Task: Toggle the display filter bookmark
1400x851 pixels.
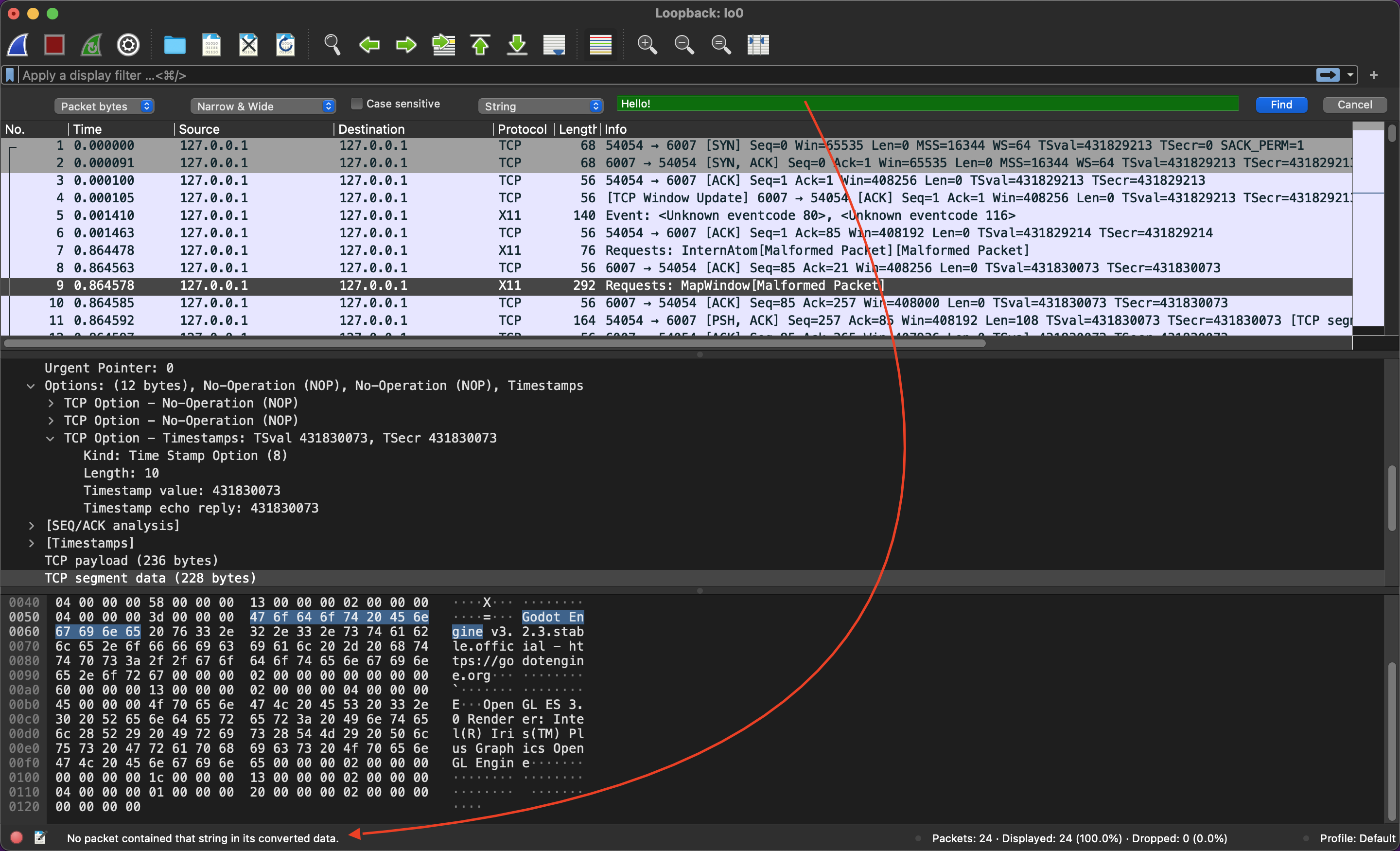Action: click(x=10, y=74)
